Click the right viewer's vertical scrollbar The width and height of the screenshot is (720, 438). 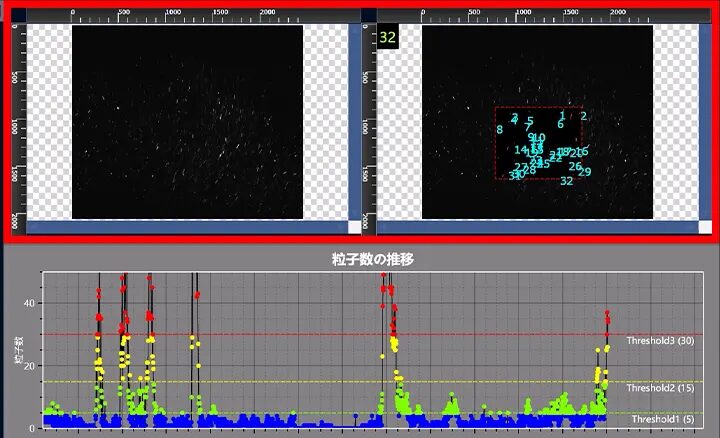click(x=705, y=122)
